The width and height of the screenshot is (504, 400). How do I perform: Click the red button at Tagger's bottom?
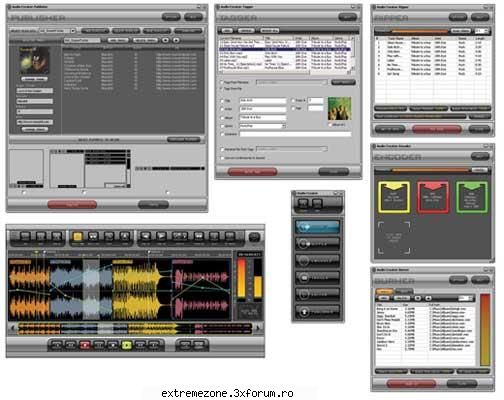pos(252,172)
